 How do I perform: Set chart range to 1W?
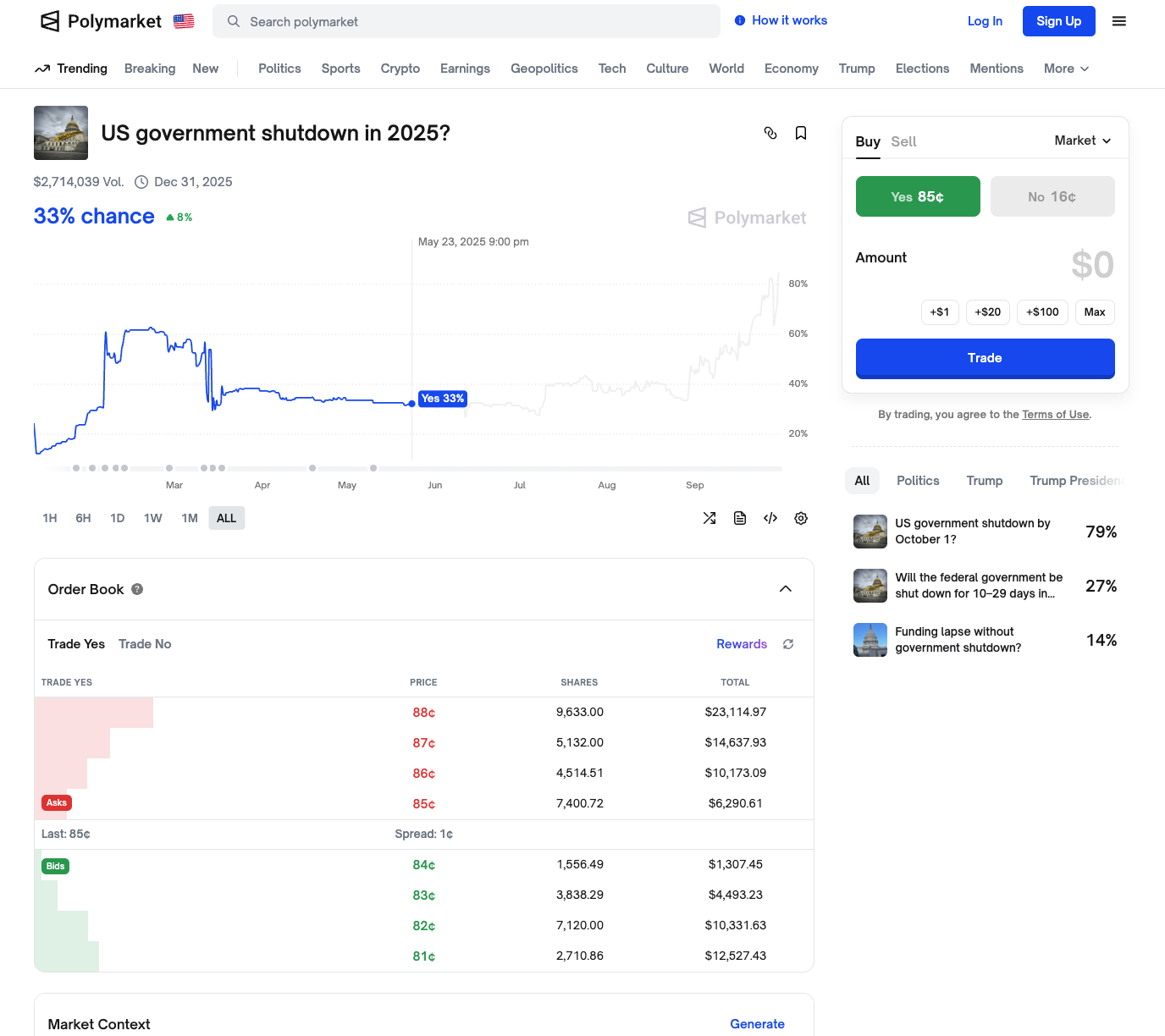152,518
